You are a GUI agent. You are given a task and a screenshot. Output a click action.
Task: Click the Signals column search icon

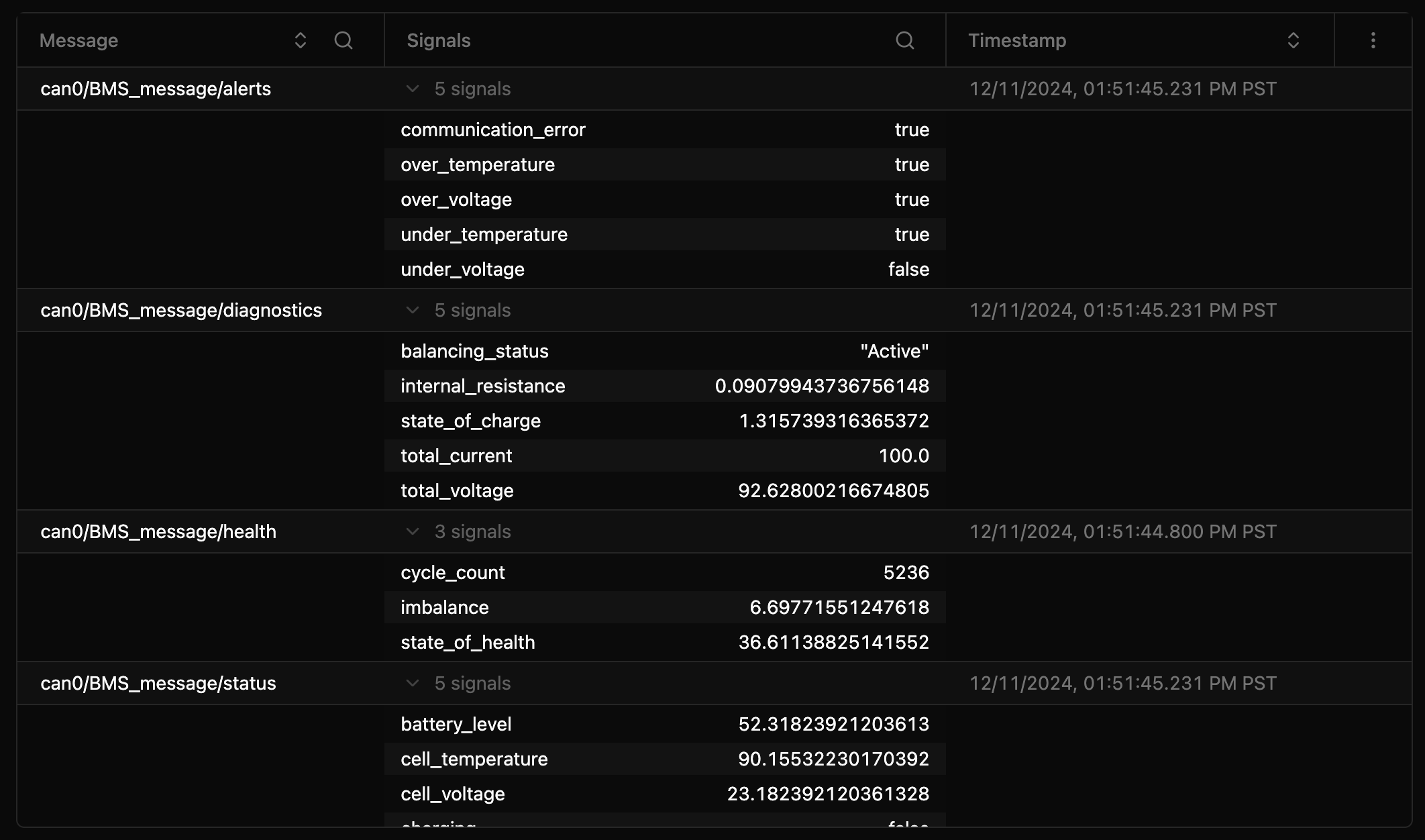pos(904,40)
